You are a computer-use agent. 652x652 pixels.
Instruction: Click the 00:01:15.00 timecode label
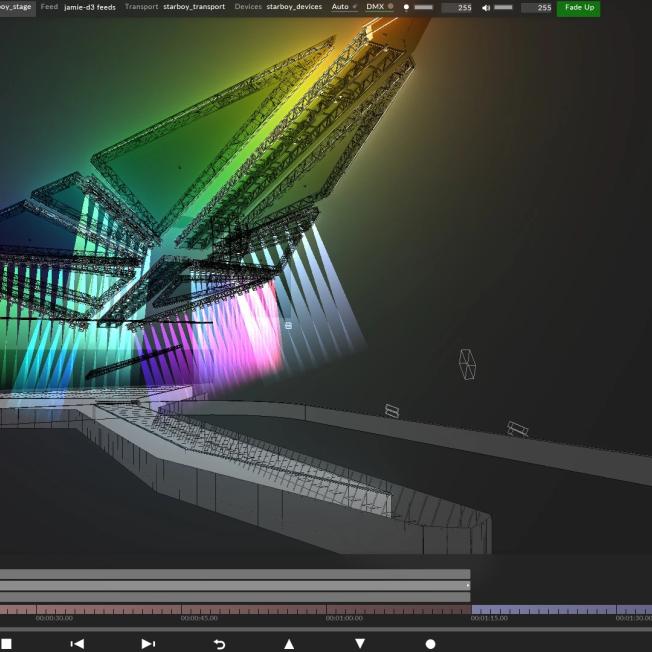click(x=489, y=618)
